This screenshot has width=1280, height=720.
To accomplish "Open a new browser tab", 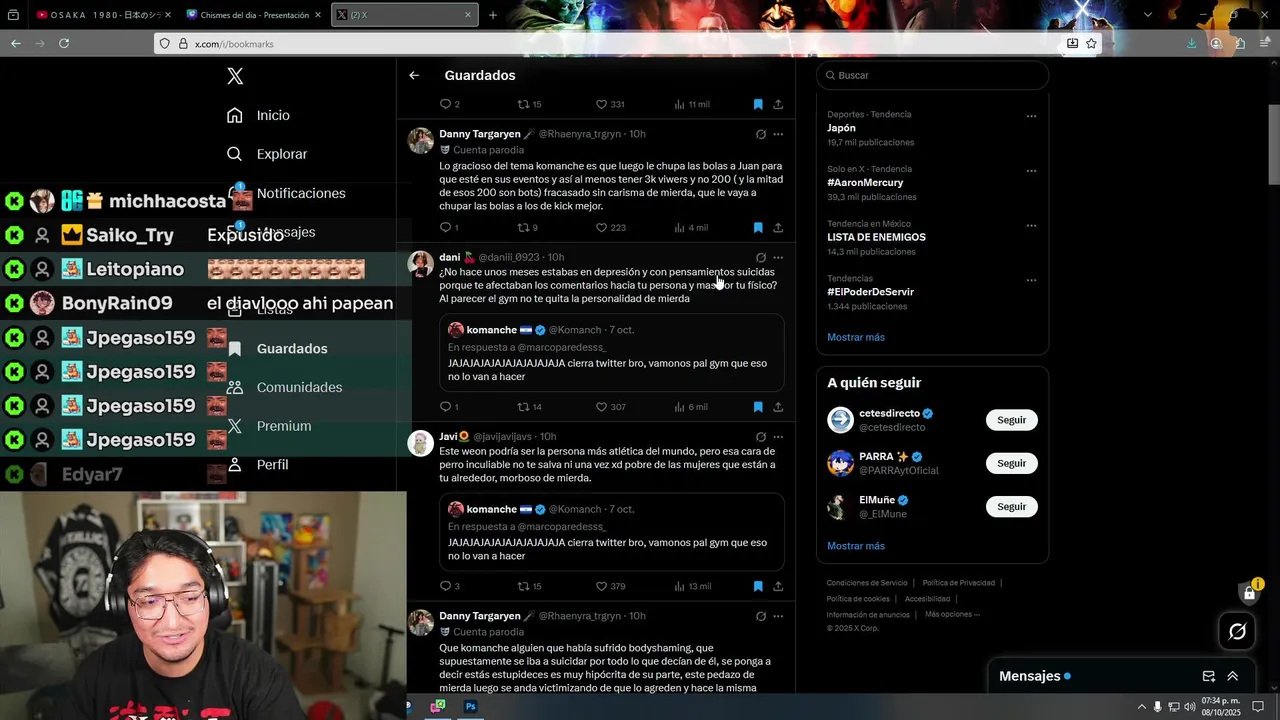I will pos(493,15).
